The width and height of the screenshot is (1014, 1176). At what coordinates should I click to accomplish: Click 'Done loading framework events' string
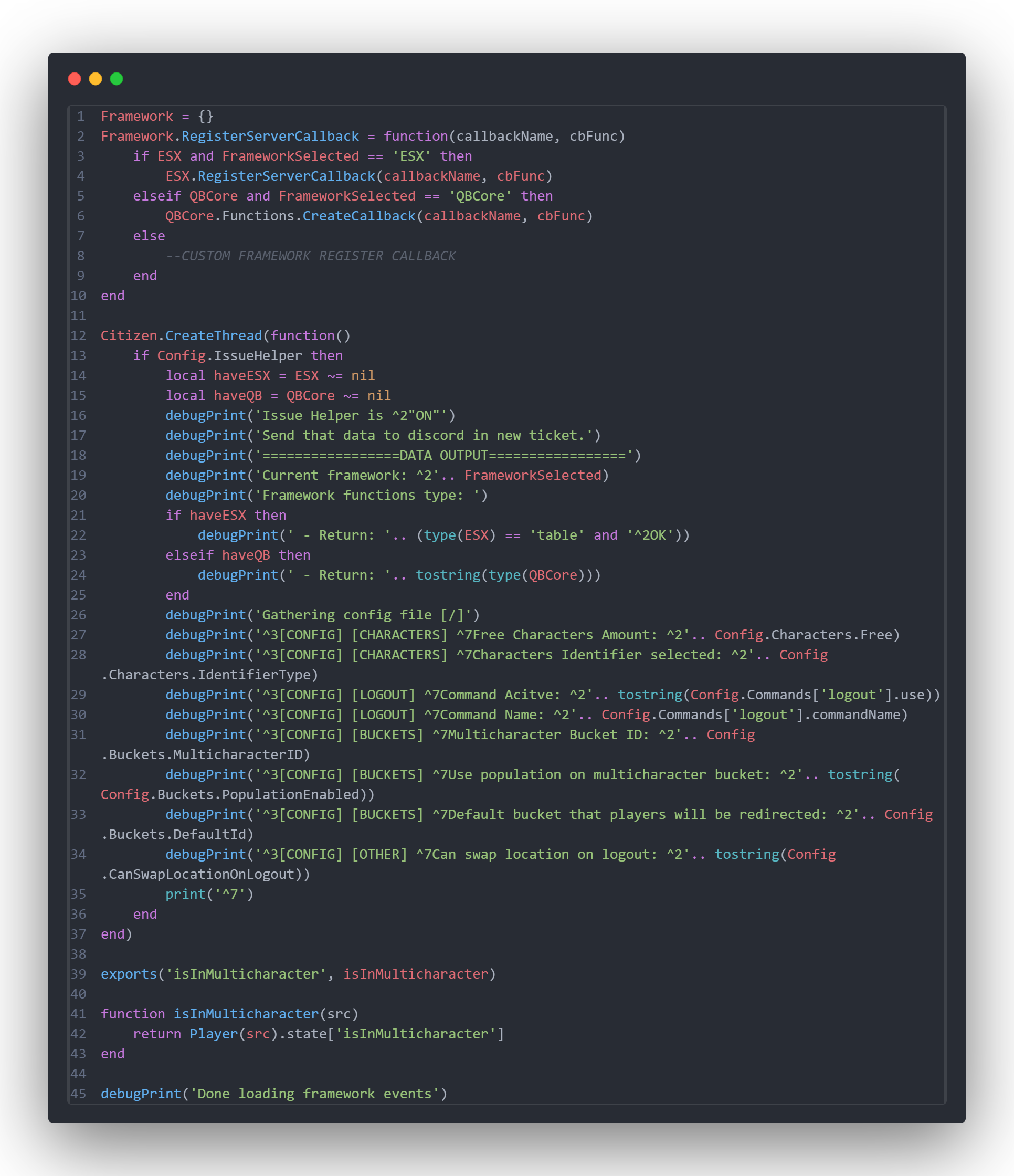pos(314,1093)
